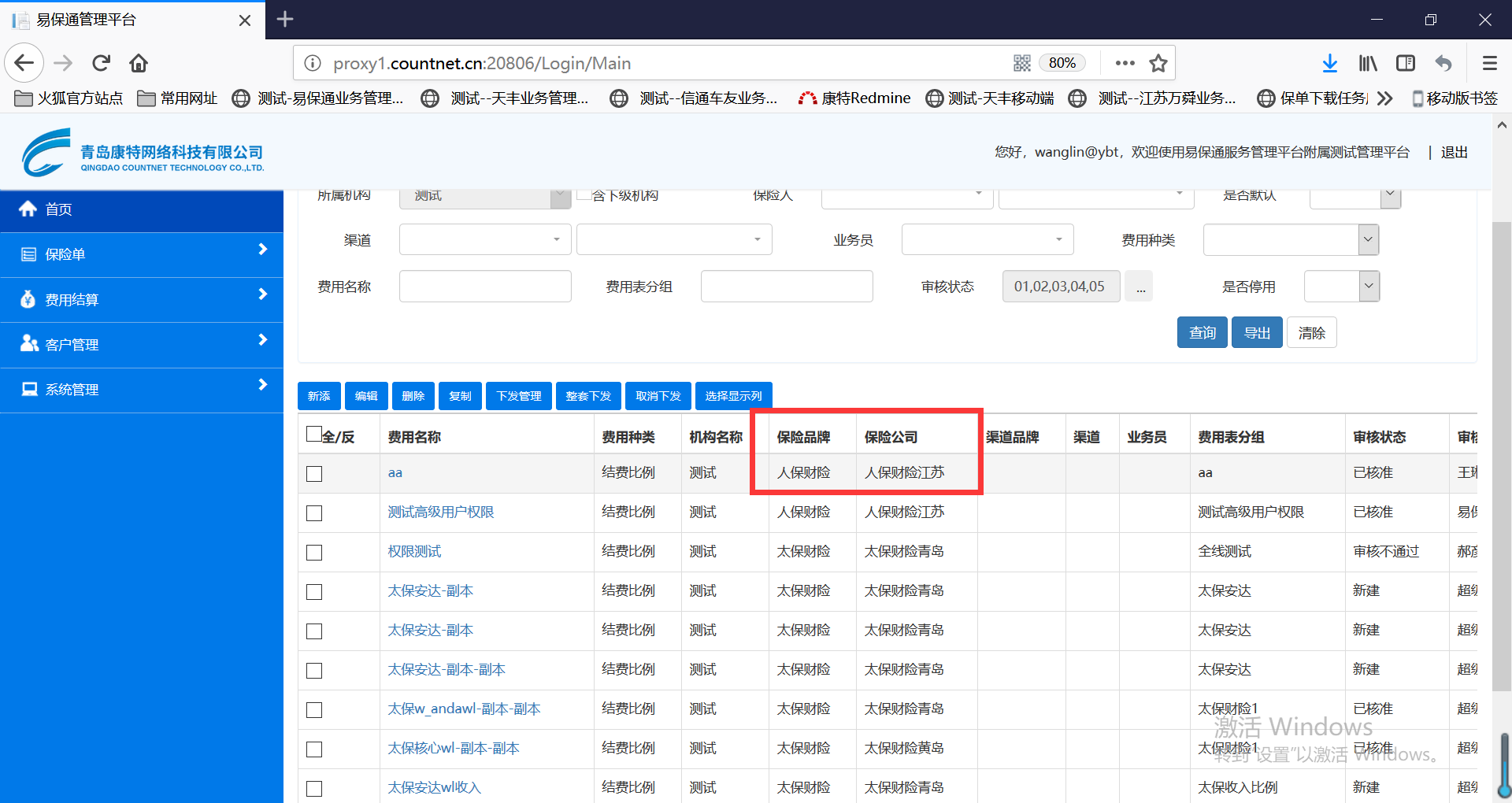Click the browser back arrow
Viewport: 1512px width, 803px height.
click(x=24, y=63)
